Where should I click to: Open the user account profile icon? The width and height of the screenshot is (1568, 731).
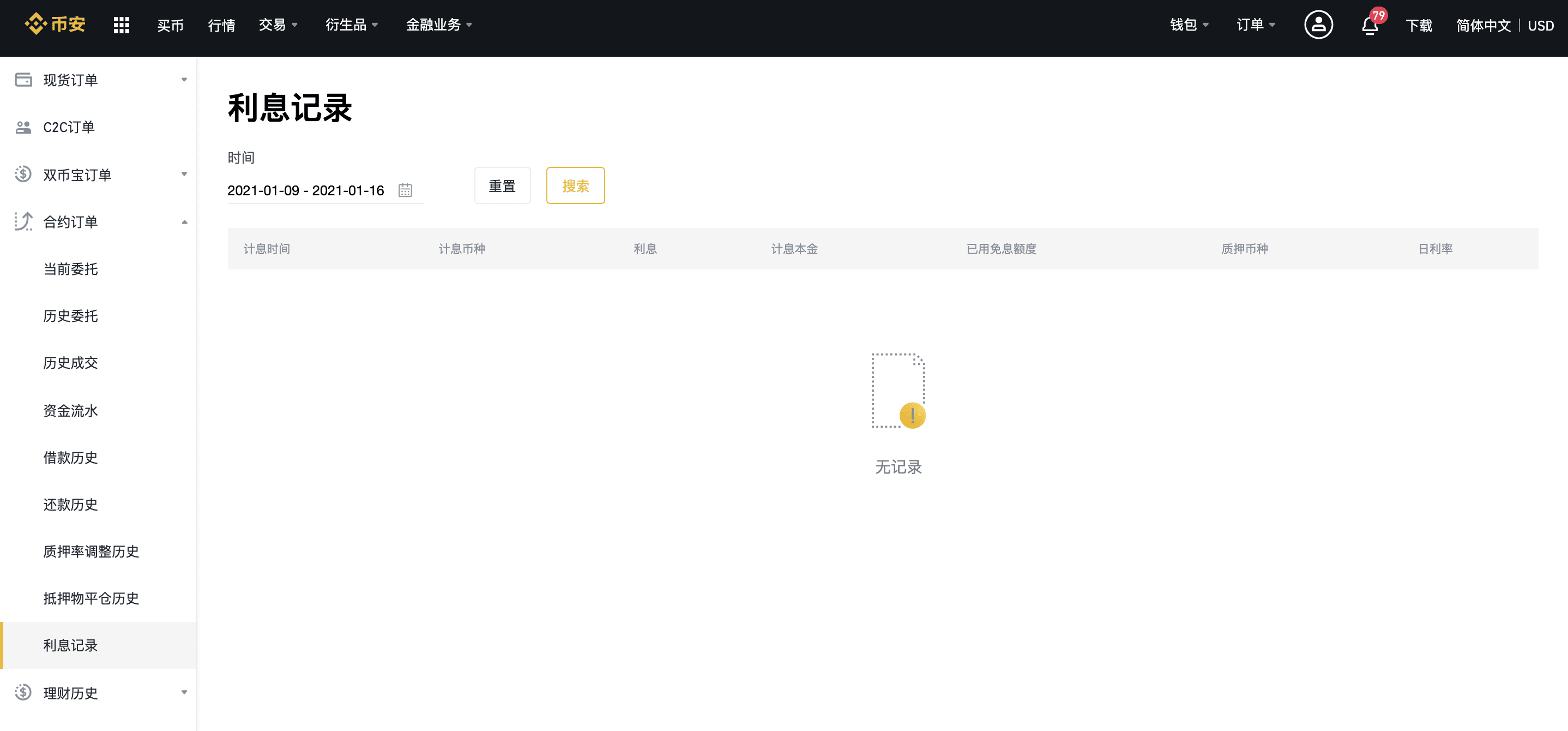[x=1318, y=25]
